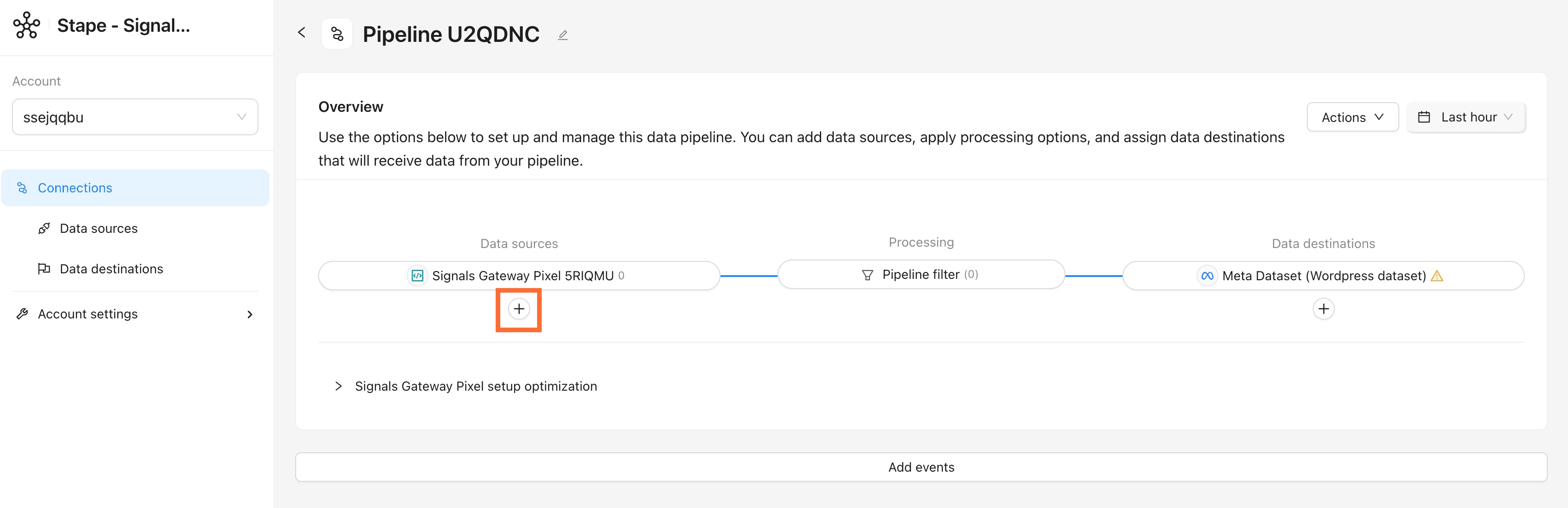Viewport: 1568px width, 508px height.
Task: Open the Actions dropdown
Action: (1352, 117)
